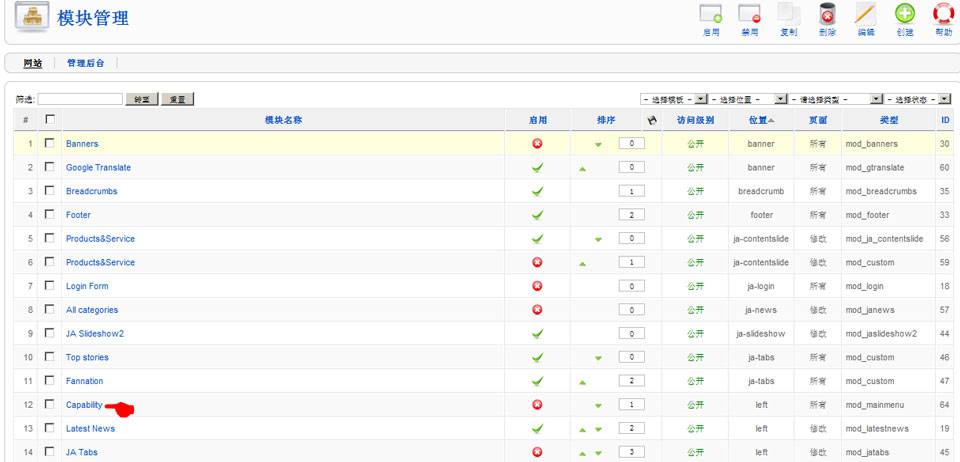Sort by the 排序 column header
Screen dimensions: 960x462
click(x=606, y=120)
